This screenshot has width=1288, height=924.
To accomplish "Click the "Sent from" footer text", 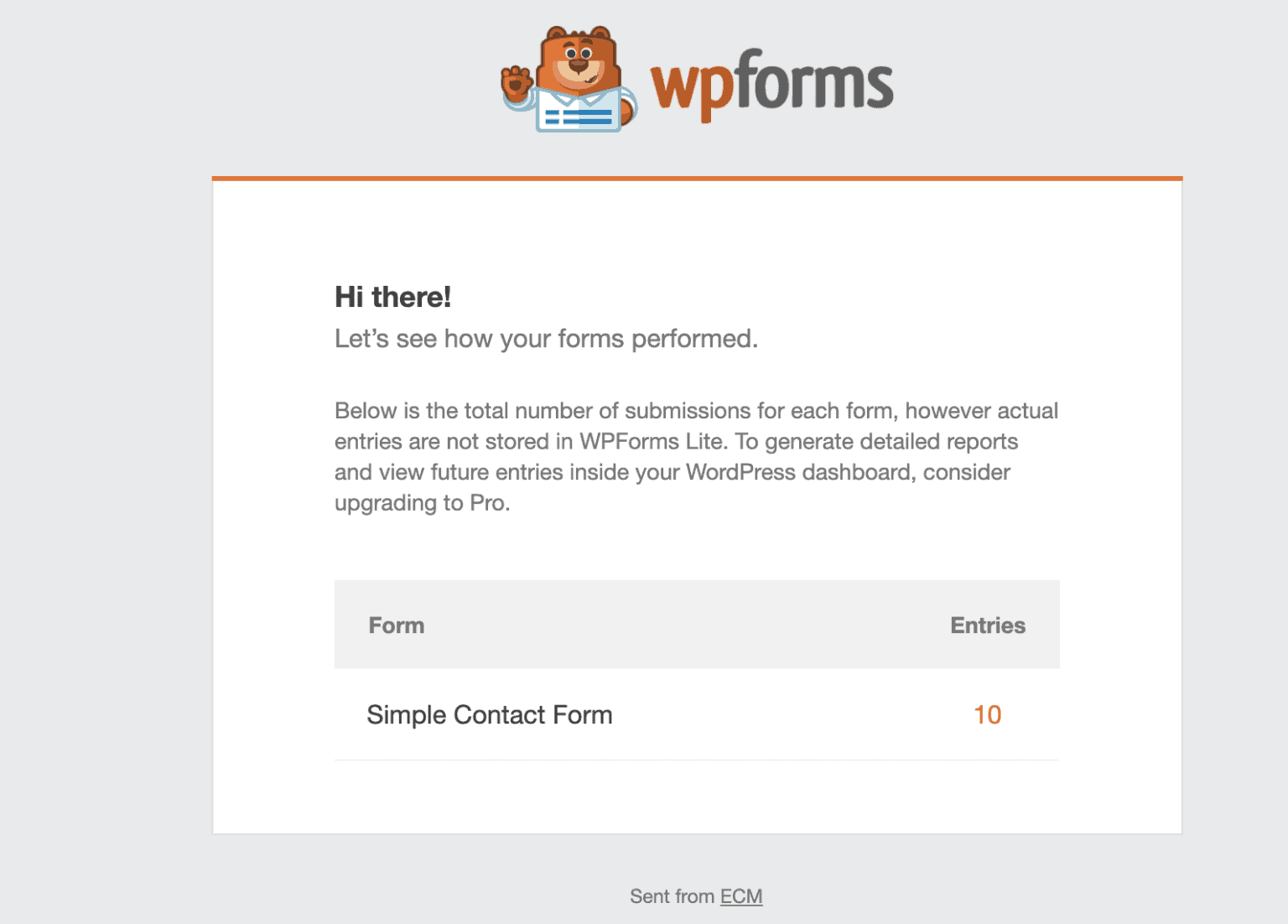I will [x=672, y=896].
